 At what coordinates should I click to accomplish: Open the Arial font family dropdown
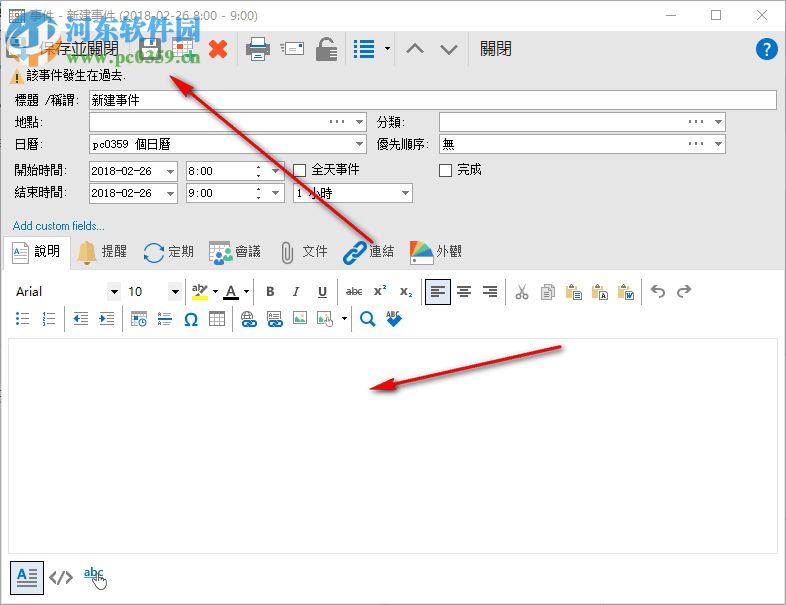tap(114, 292)
